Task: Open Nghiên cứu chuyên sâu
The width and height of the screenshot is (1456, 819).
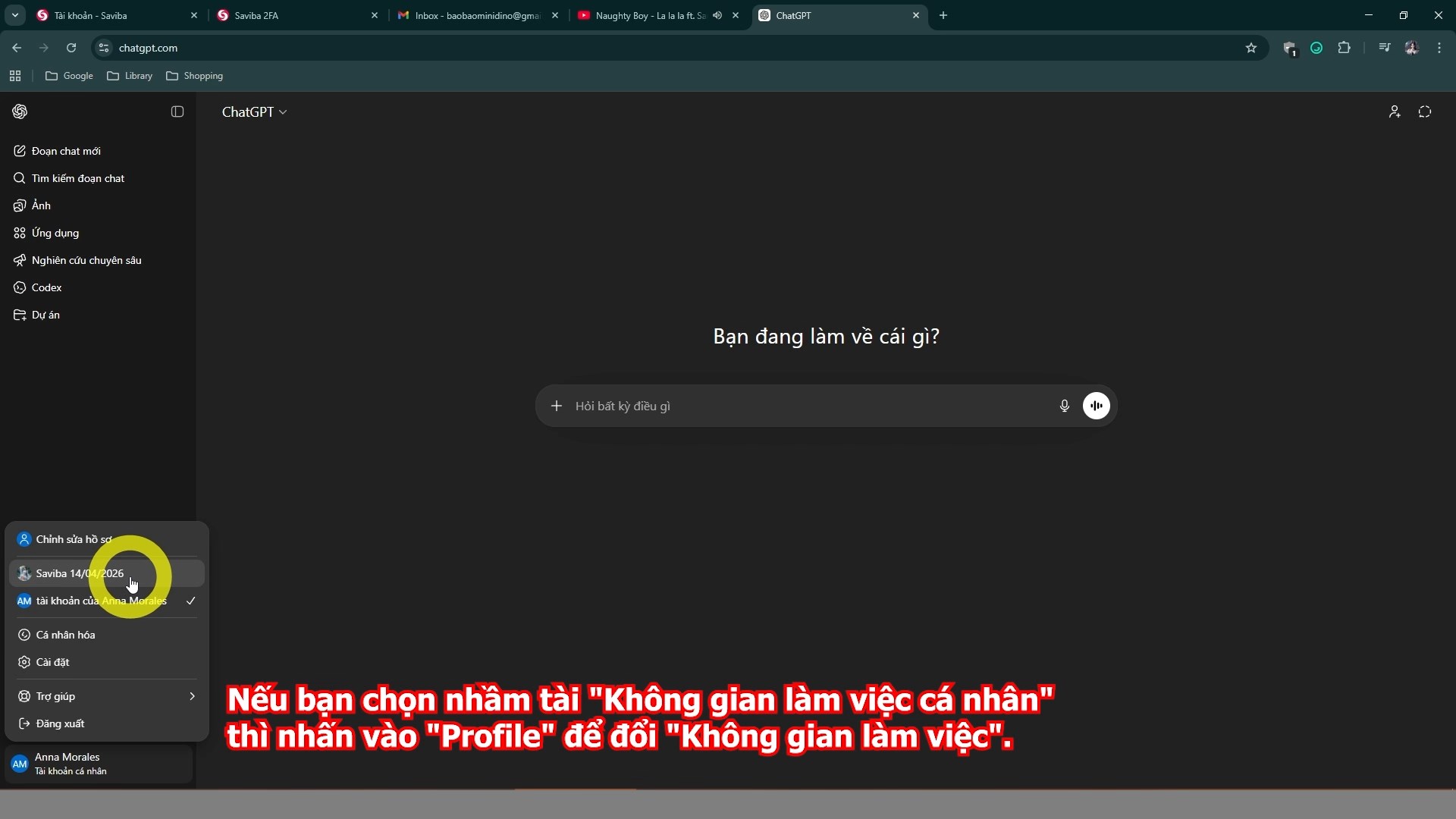Action: 97,260
